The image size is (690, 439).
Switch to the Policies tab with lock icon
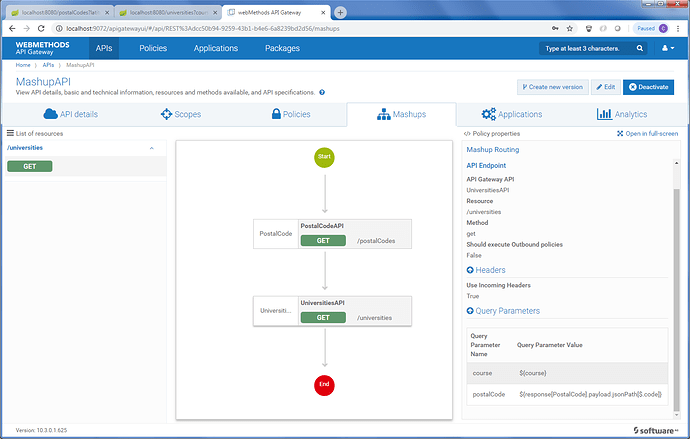pos(291,114)
